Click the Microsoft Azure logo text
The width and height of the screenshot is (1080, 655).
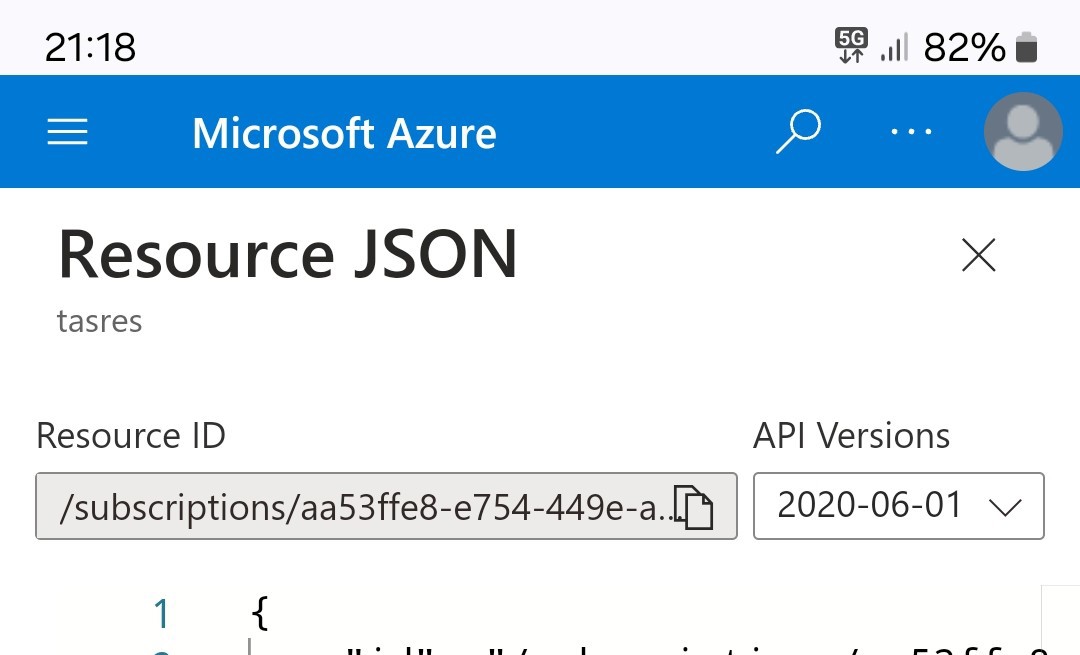[x=344, y=132]
